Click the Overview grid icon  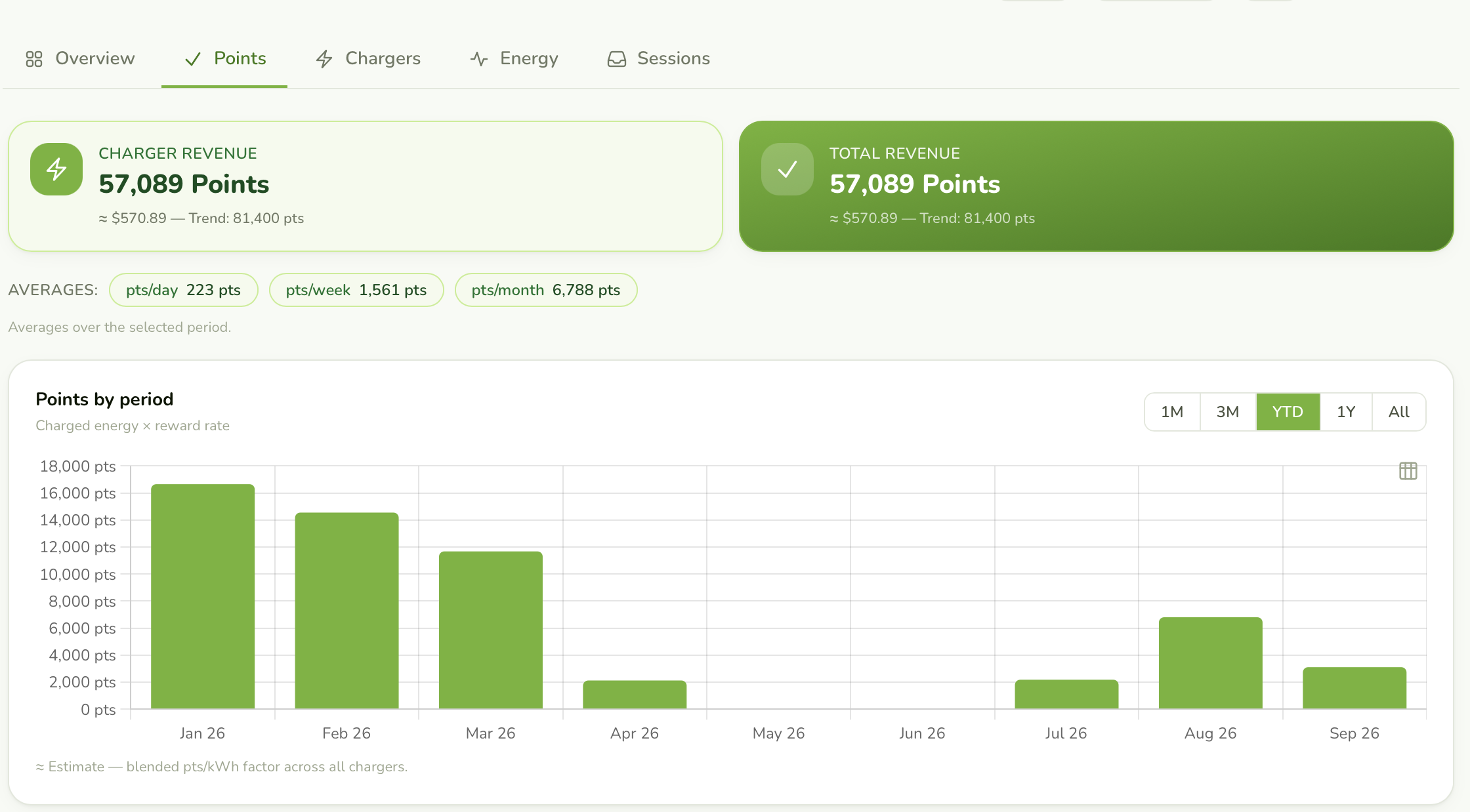point(34,59)
